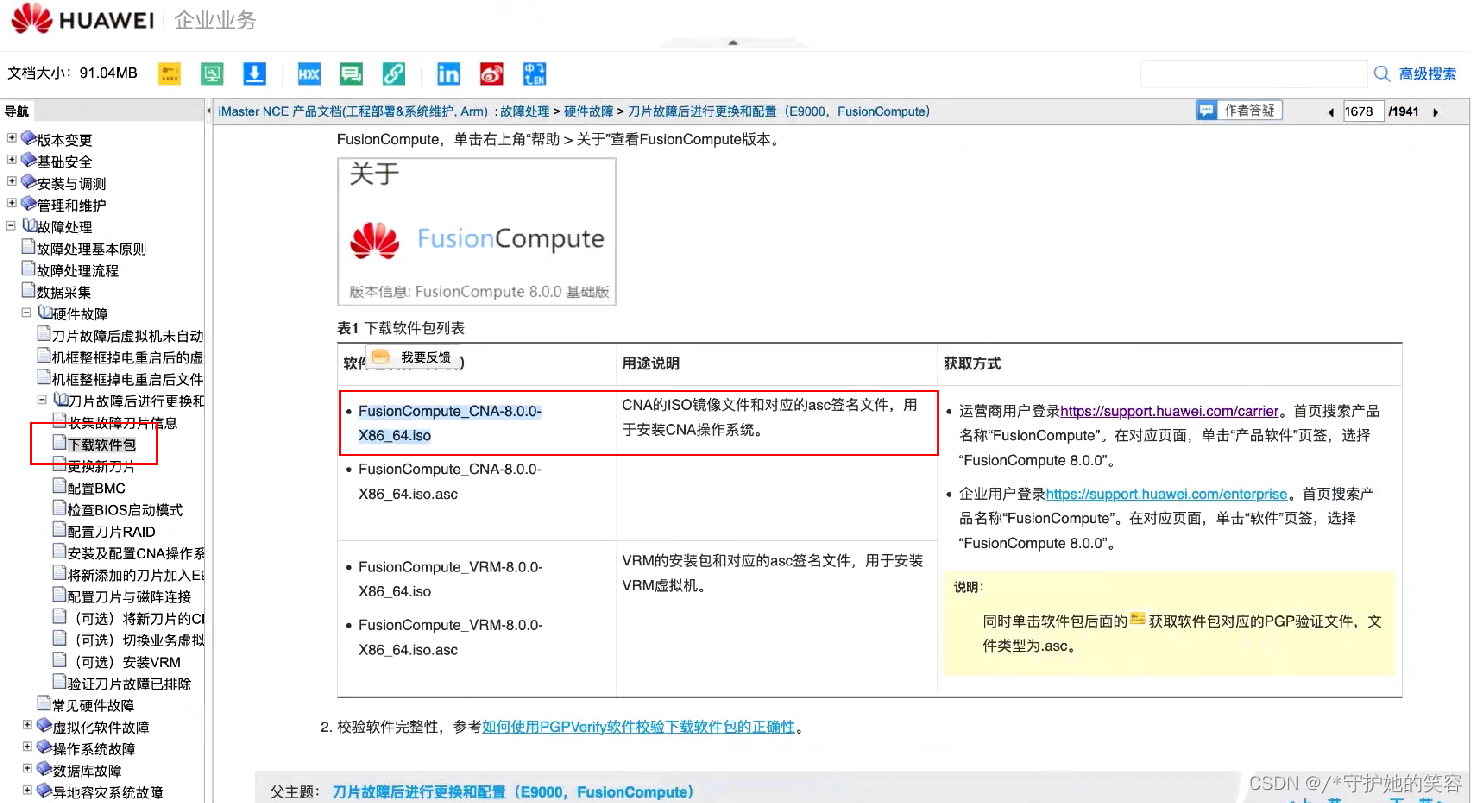Click the 数据库故障 book icon
The height and width of the screenshot is (803, 1478).
coord(44,770)
